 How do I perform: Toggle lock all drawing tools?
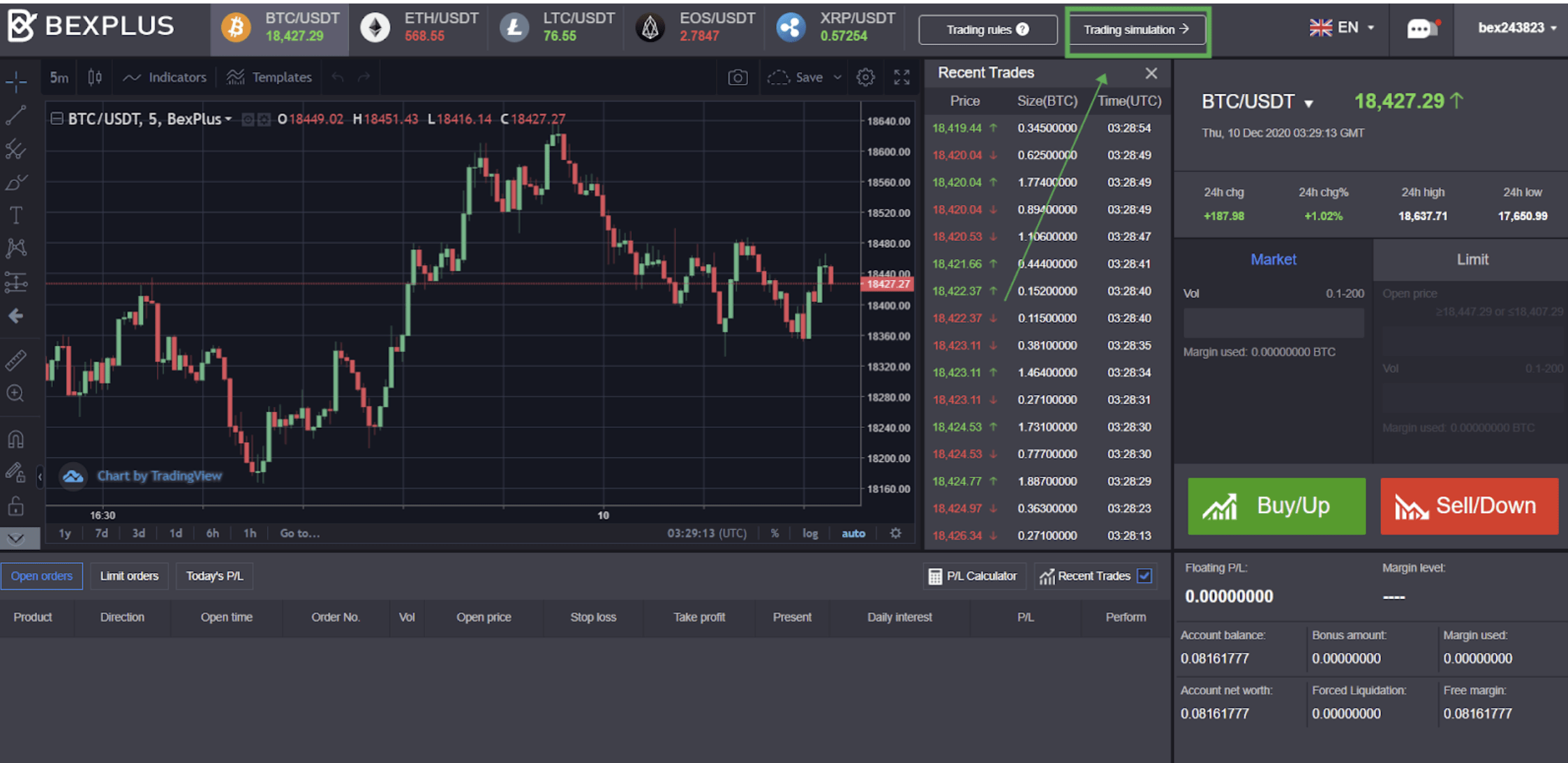[x=16, y=506]
